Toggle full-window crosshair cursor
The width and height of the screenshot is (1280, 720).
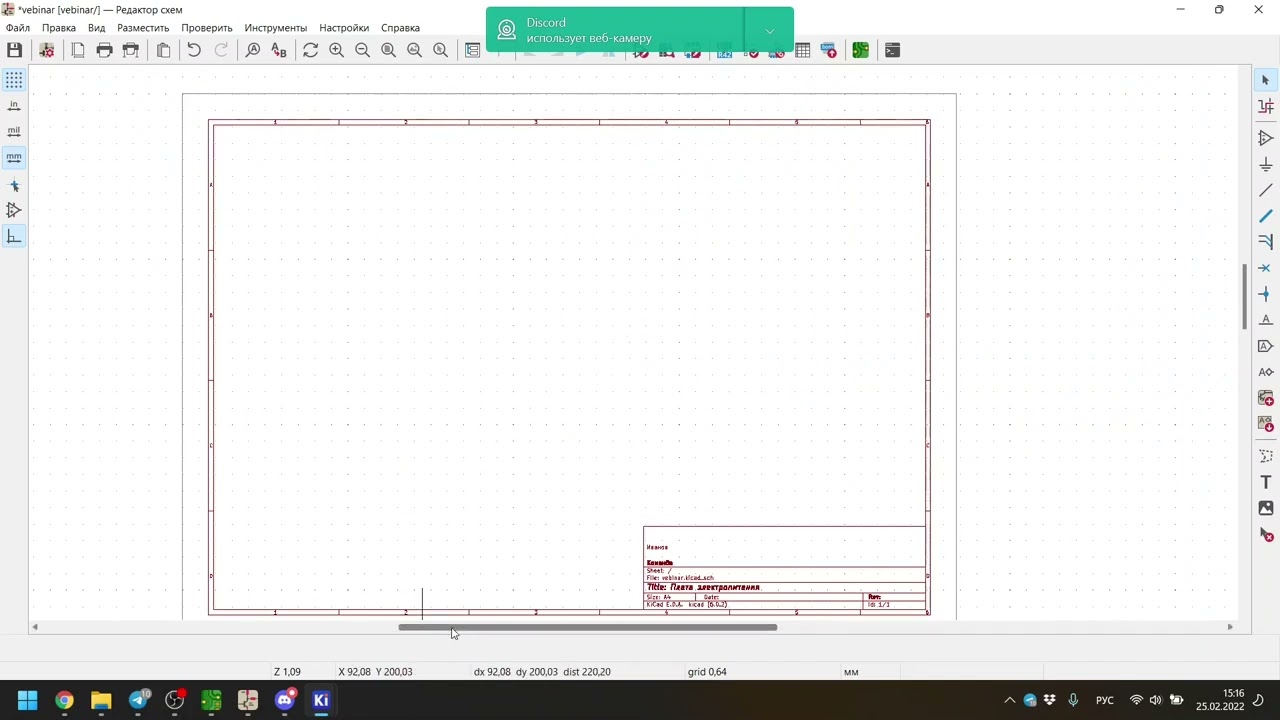pos(14,185)
